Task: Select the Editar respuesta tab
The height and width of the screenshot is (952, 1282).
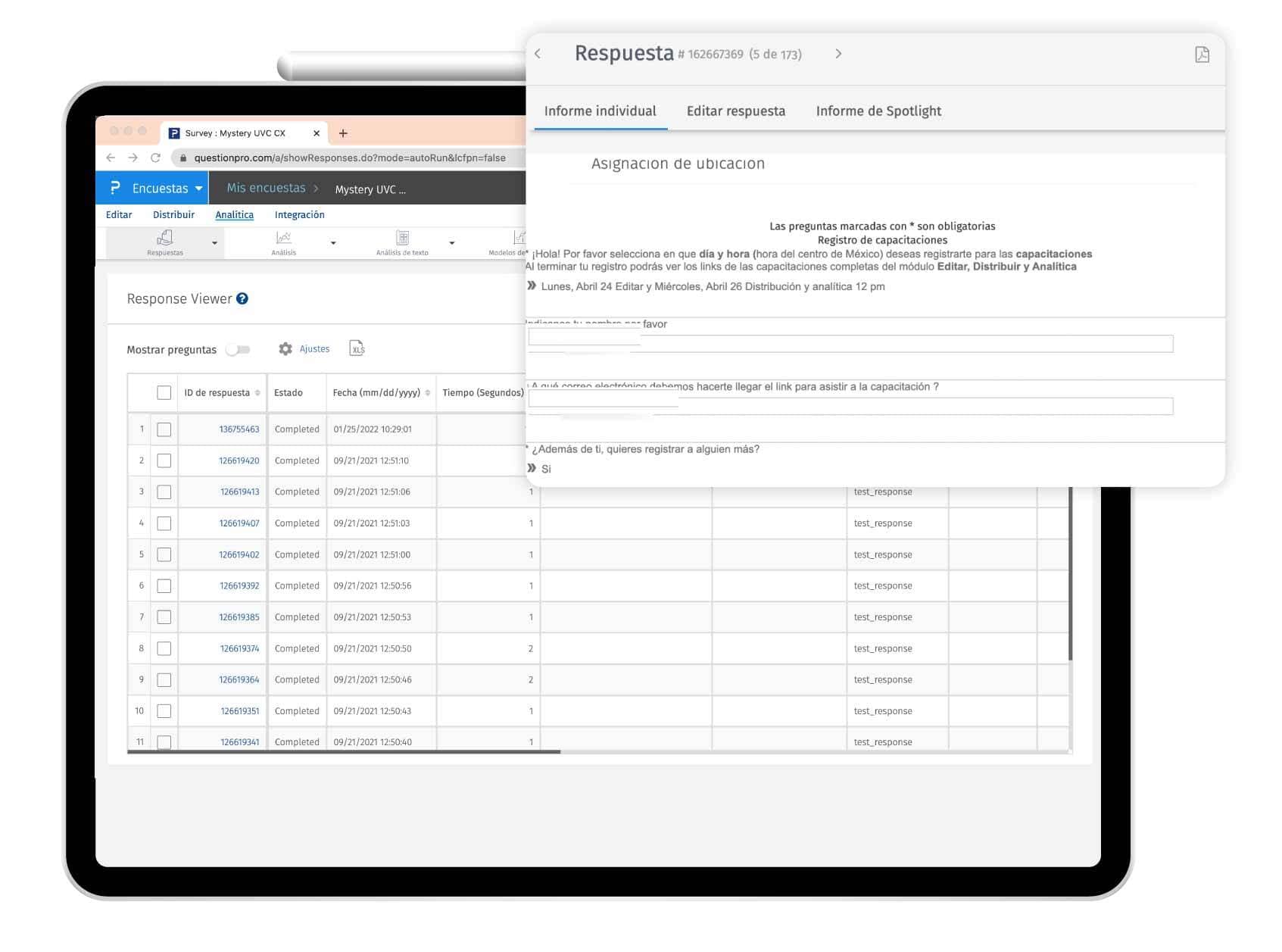Action: [x=736, y=111]
